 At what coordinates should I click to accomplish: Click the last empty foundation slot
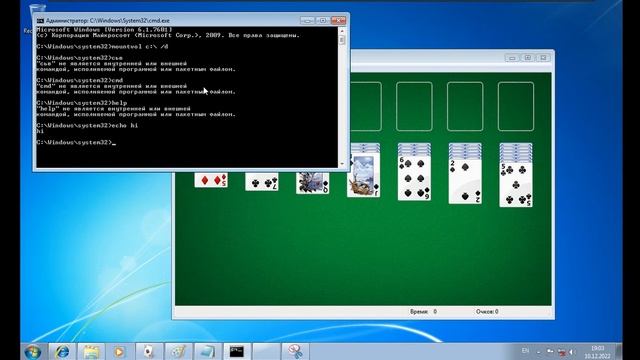[x=516, y=107]
